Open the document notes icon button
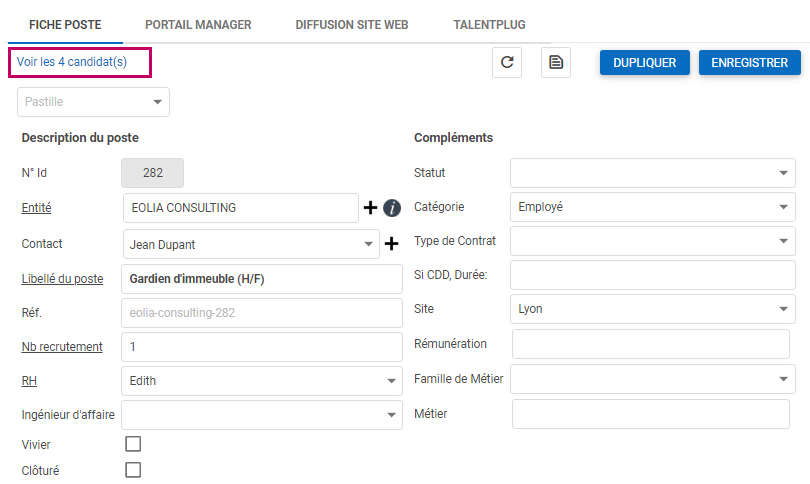810x484 pixels. tap(556, 62)
